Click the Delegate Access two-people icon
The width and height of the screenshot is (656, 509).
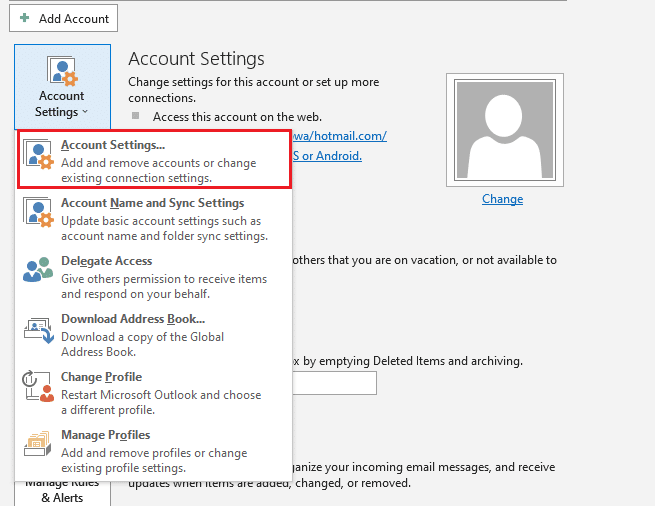coord(39,271)
